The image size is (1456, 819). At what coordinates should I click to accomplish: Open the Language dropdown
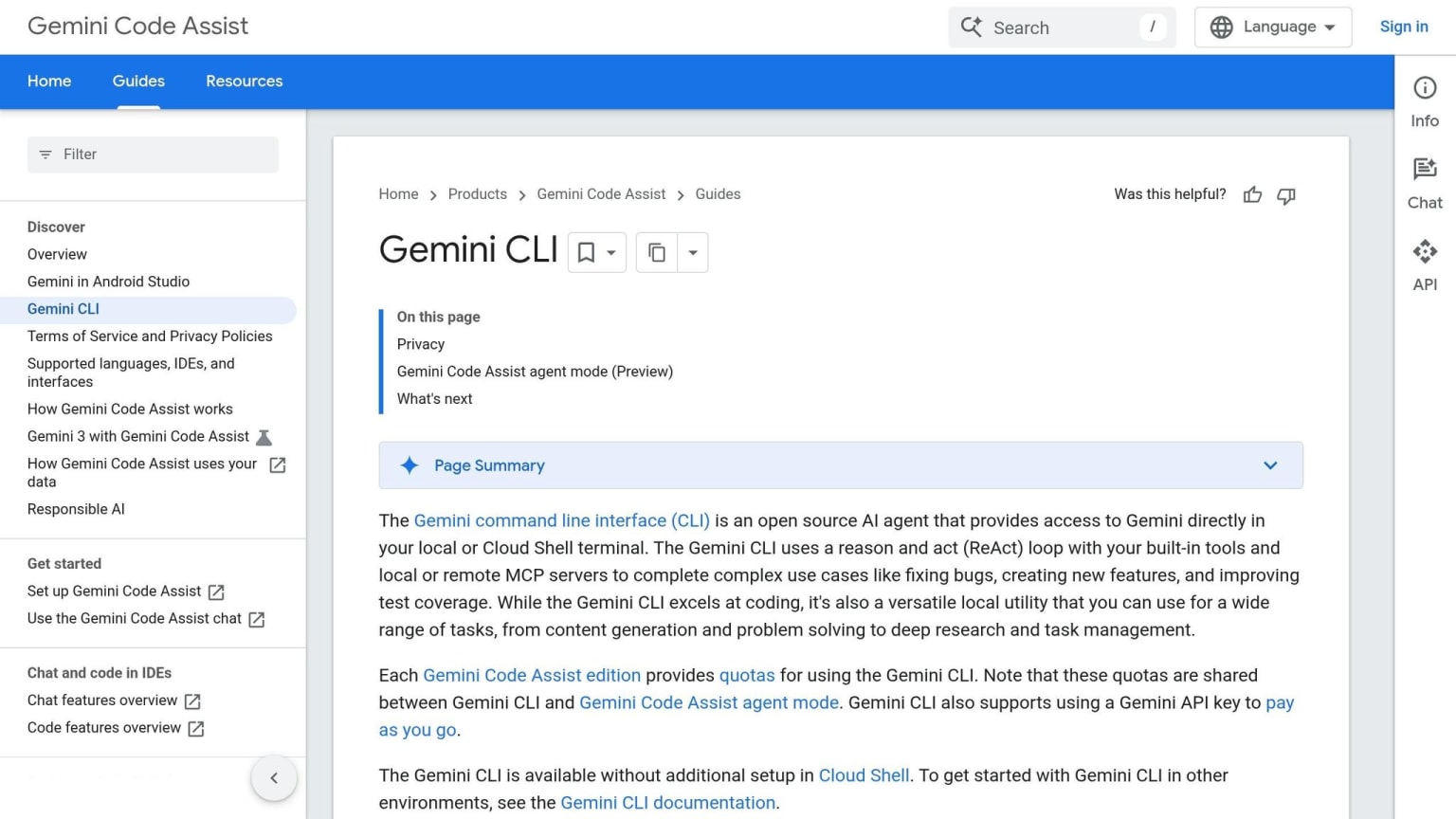[1273, 27]
